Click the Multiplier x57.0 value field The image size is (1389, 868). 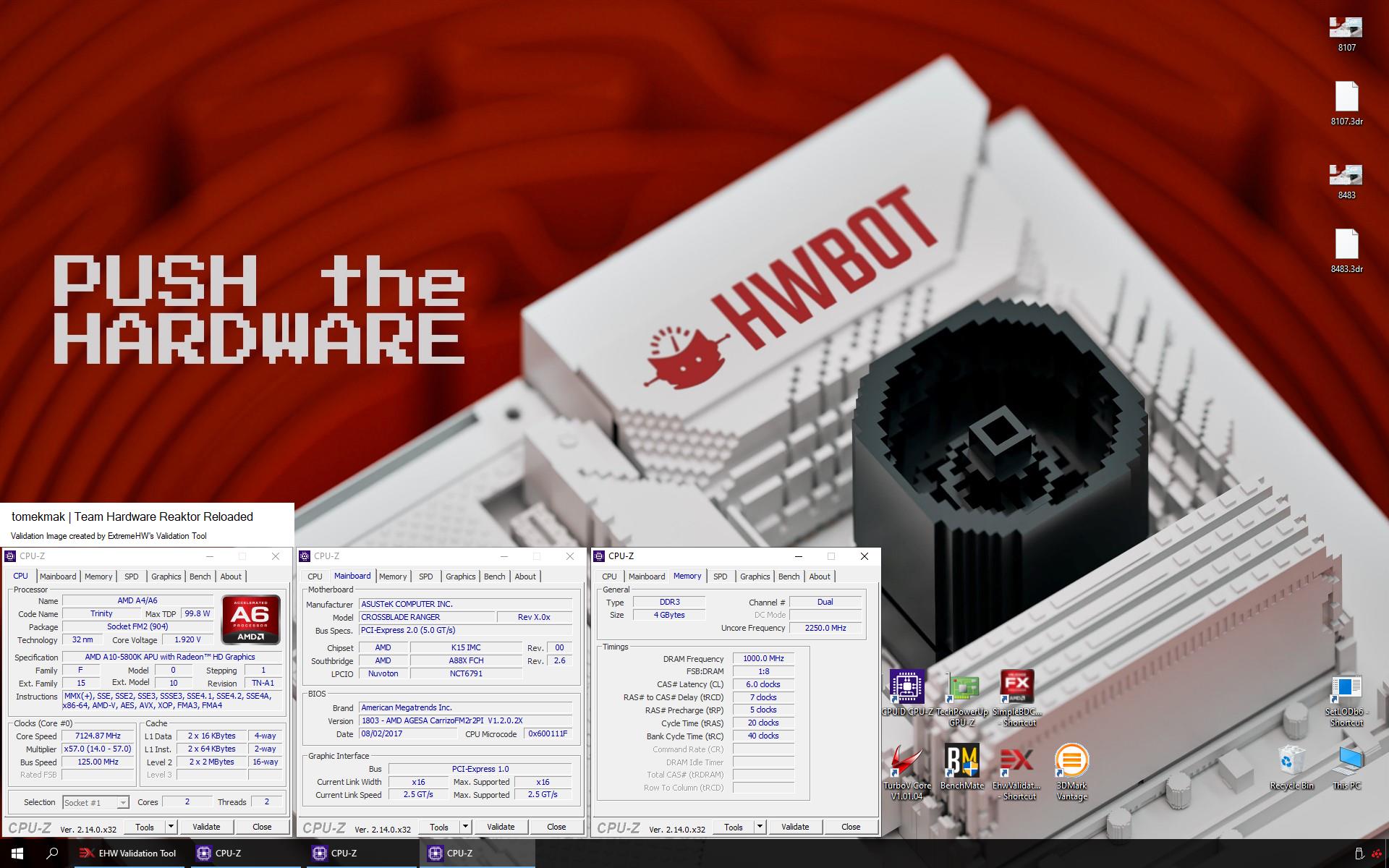(x=98, y=749)
